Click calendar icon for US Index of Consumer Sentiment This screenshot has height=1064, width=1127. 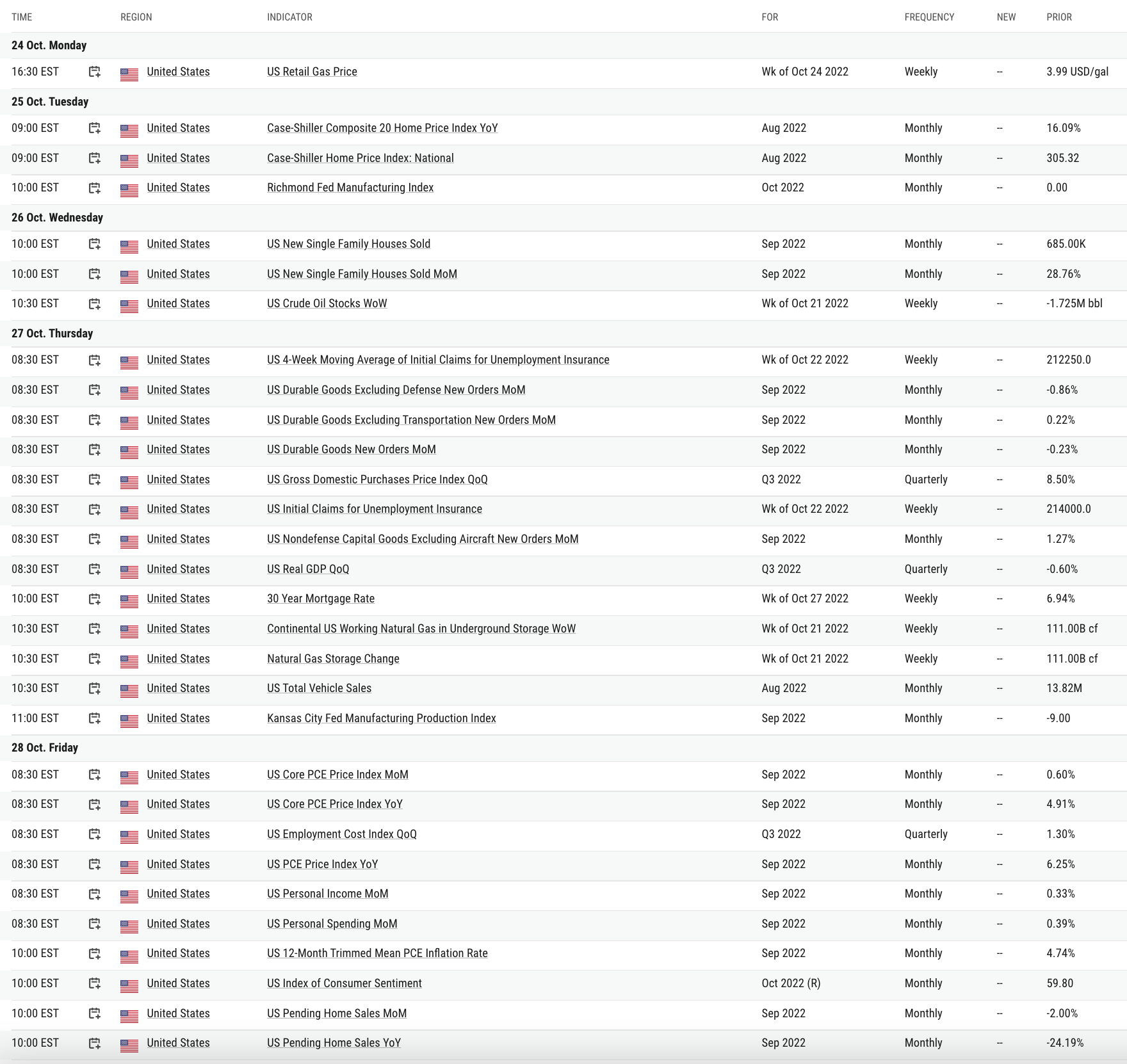94,984
